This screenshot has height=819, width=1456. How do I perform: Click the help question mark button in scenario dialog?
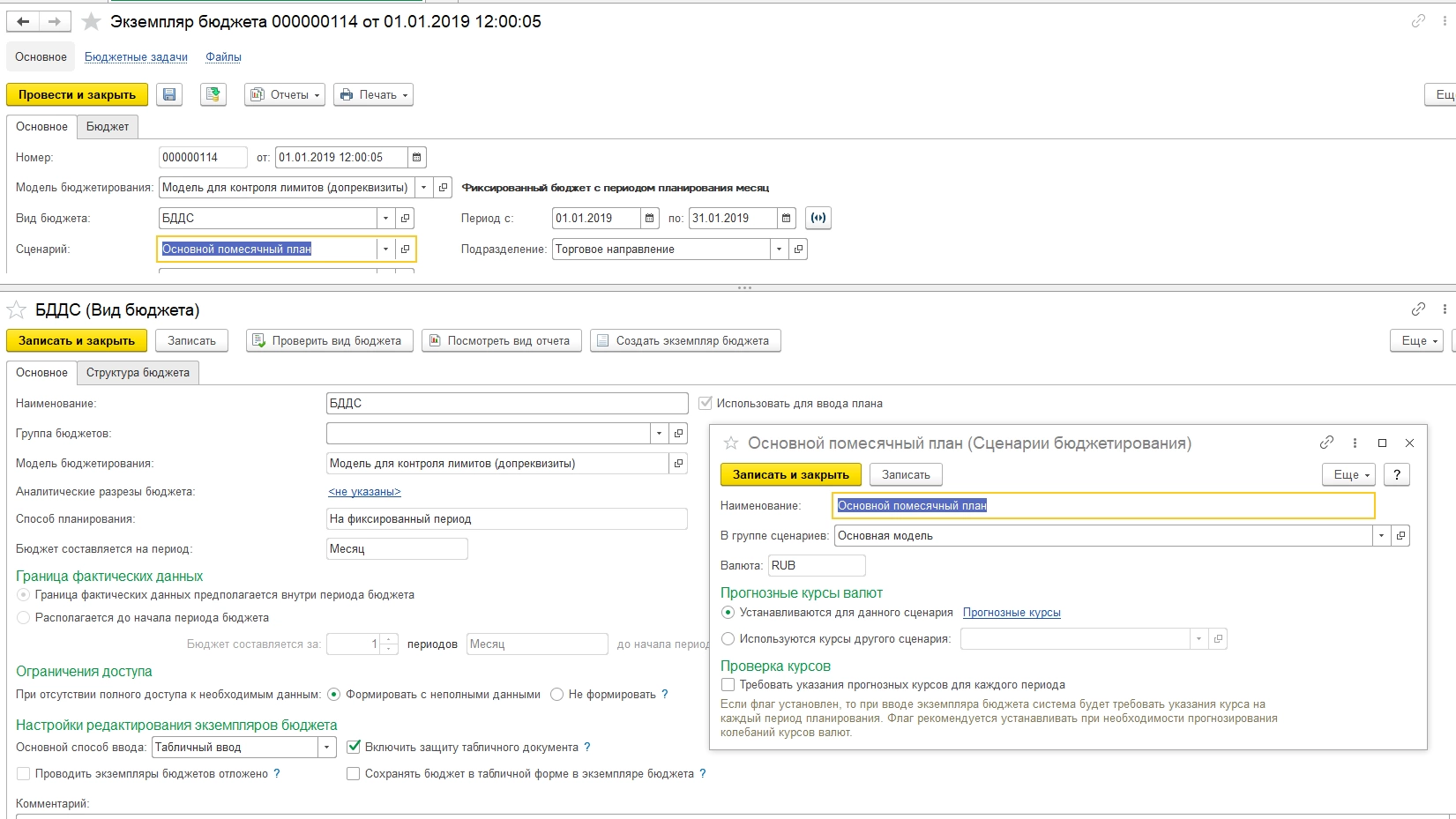1396,474
